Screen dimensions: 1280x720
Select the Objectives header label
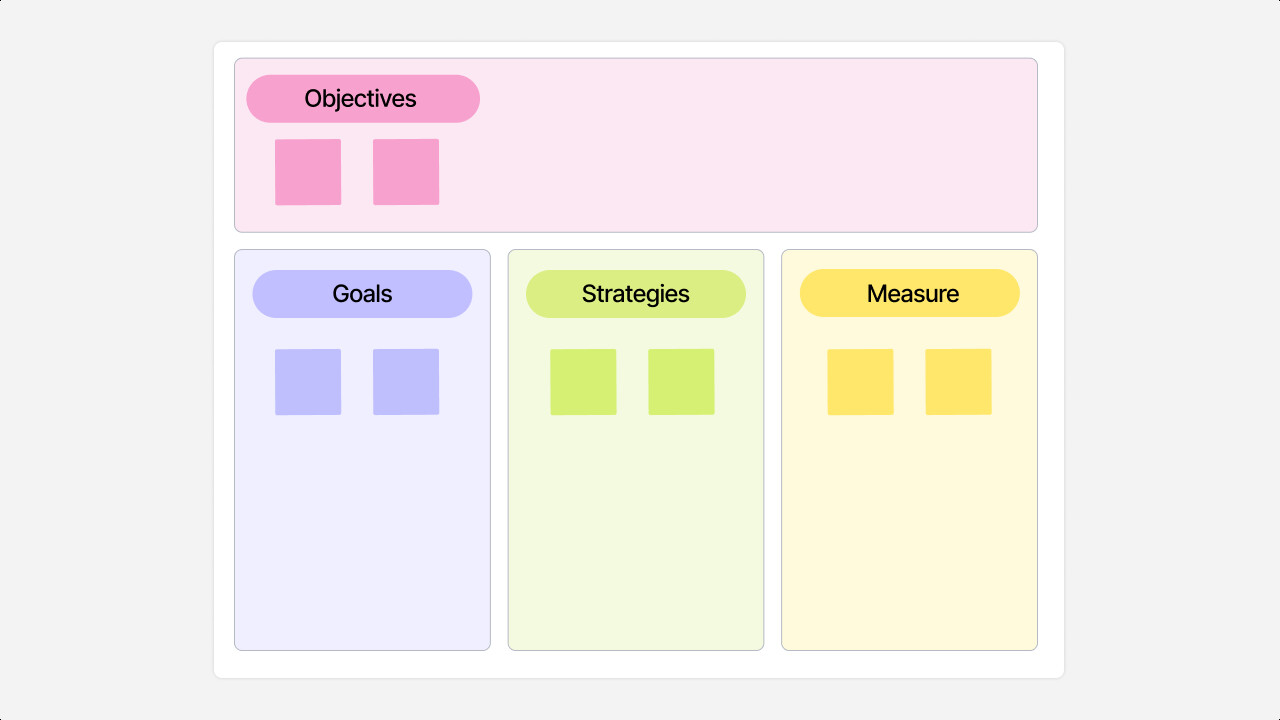click(x=362, y=99)
